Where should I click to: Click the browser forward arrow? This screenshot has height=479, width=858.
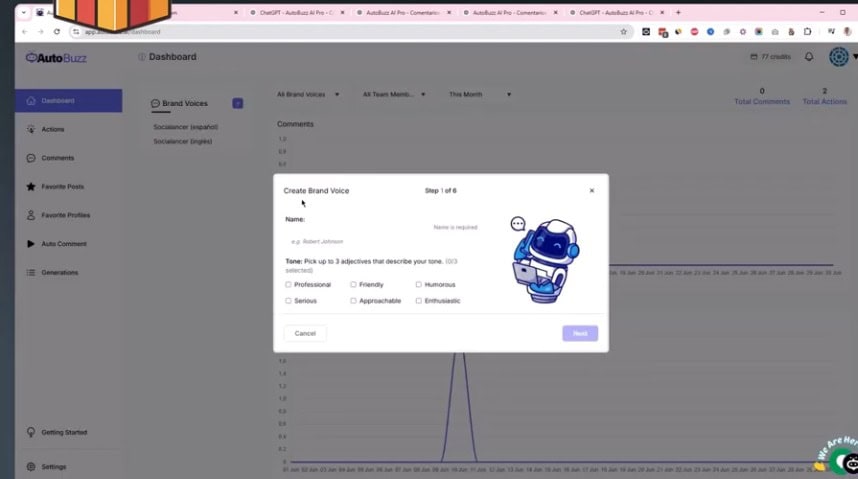(40, 32)
